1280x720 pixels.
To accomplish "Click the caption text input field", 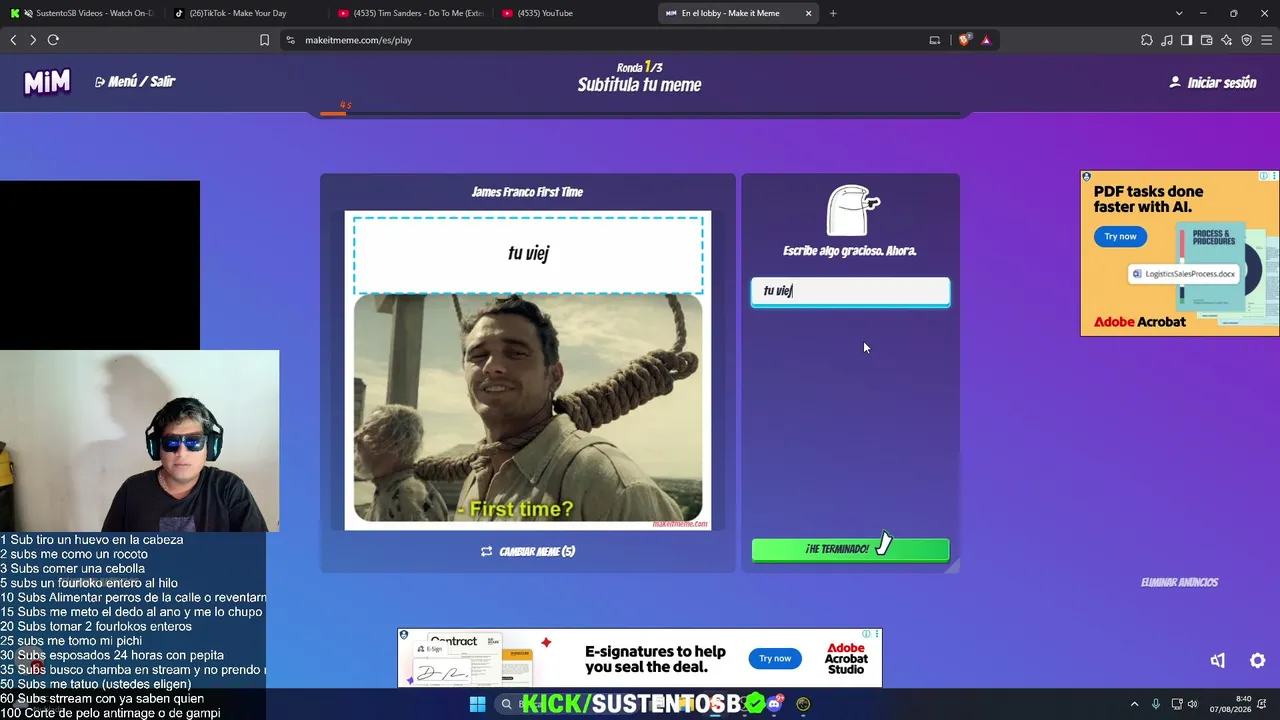I will coord(850,291).
